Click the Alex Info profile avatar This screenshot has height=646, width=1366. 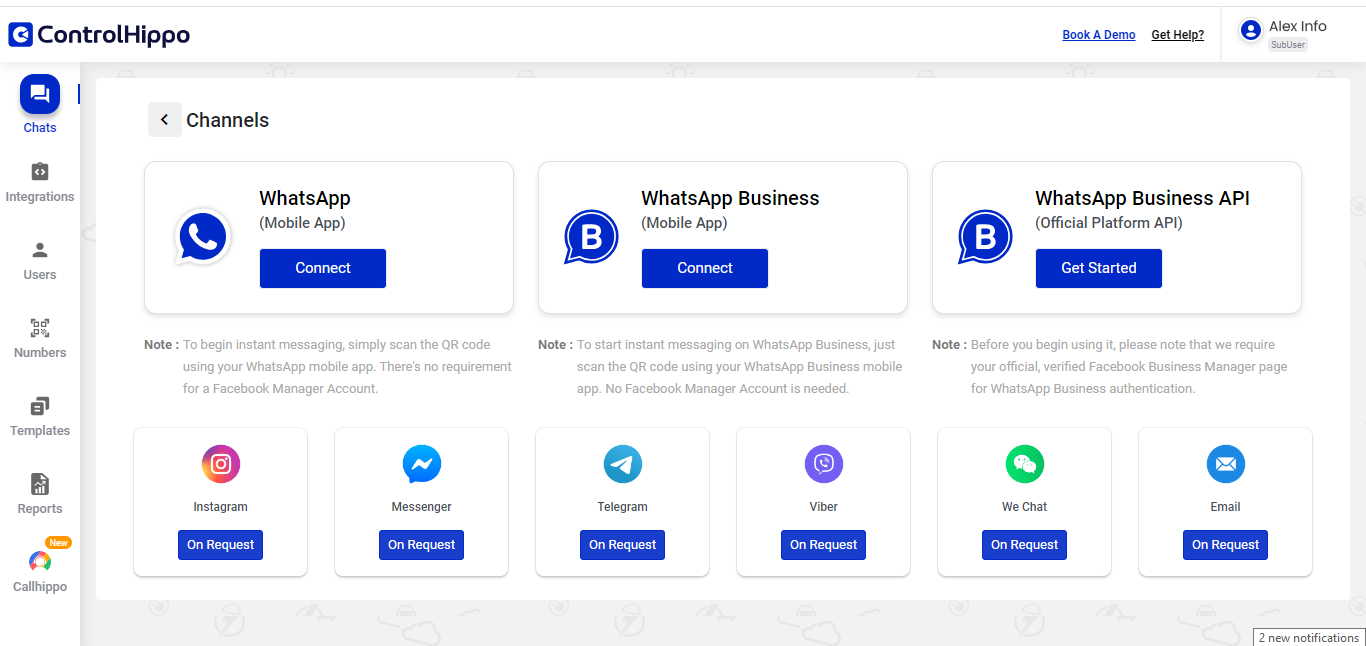tap(1250, 30)
